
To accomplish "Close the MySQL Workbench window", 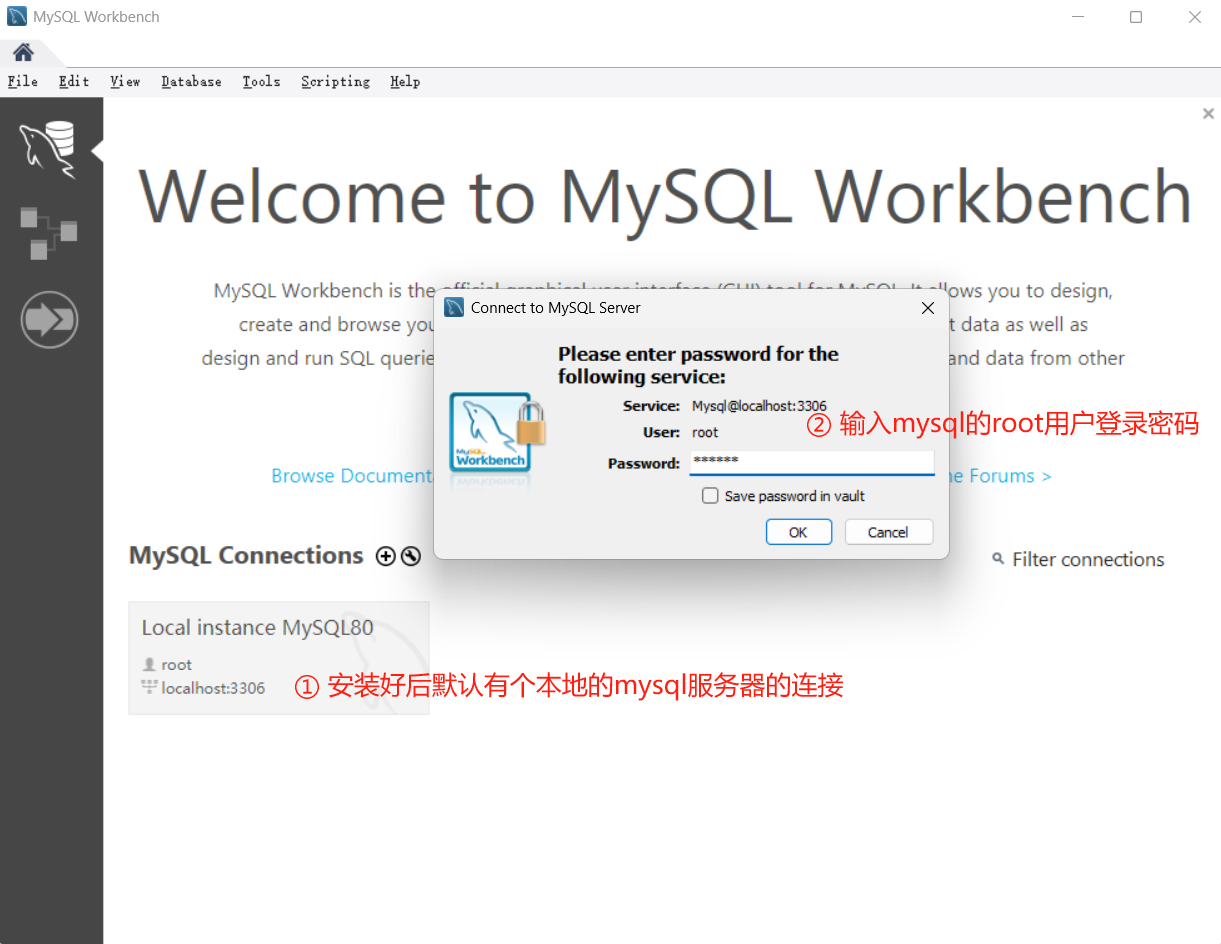I will point(1195,17).
